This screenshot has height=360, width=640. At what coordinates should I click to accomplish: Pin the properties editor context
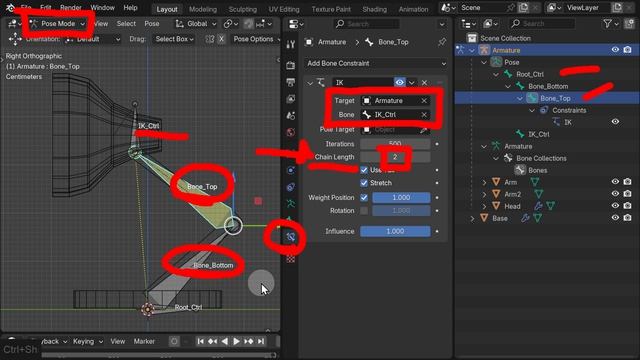(442, 42)
